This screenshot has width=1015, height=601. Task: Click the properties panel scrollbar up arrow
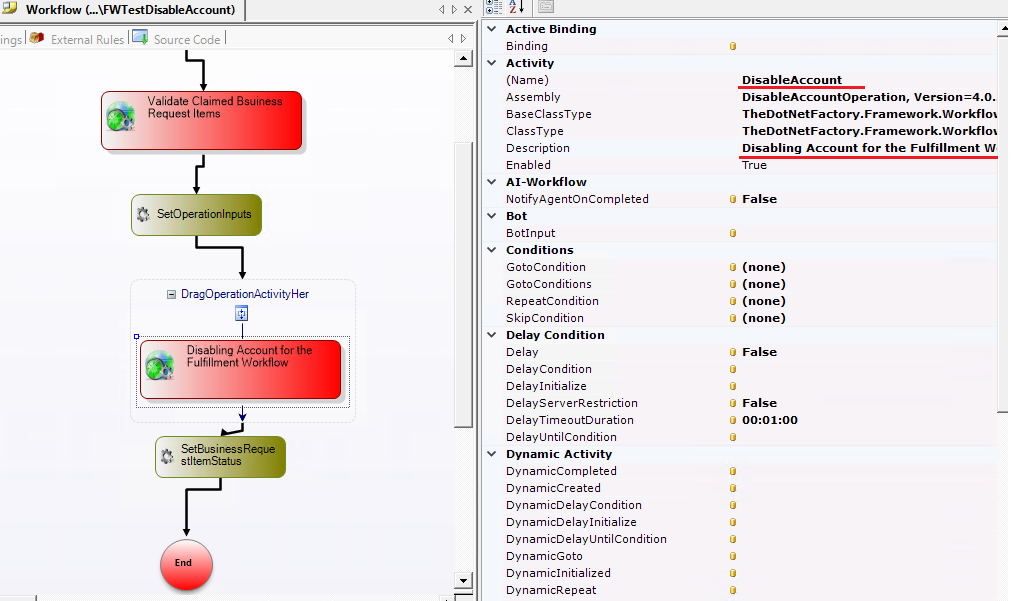(x=1003, y=28)
